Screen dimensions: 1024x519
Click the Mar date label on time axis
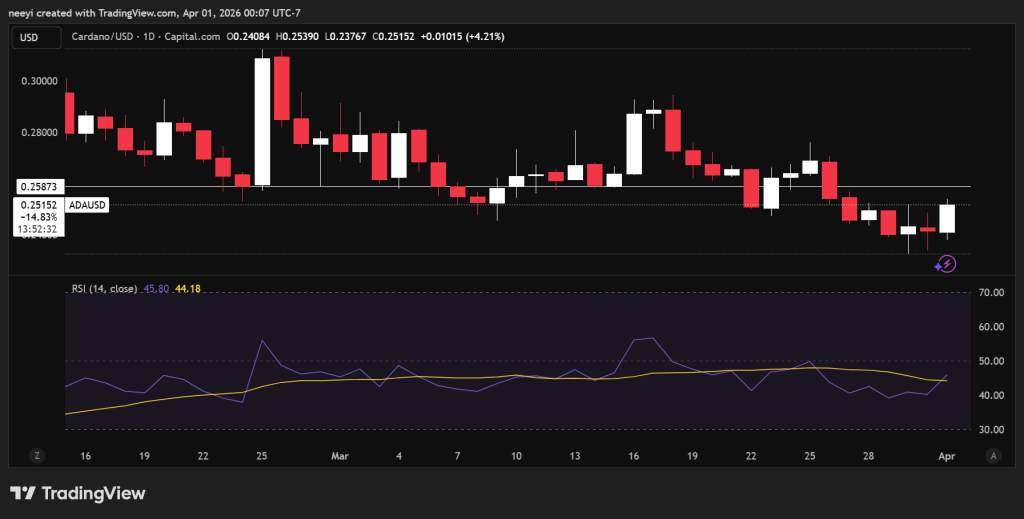tap(340, 456)
